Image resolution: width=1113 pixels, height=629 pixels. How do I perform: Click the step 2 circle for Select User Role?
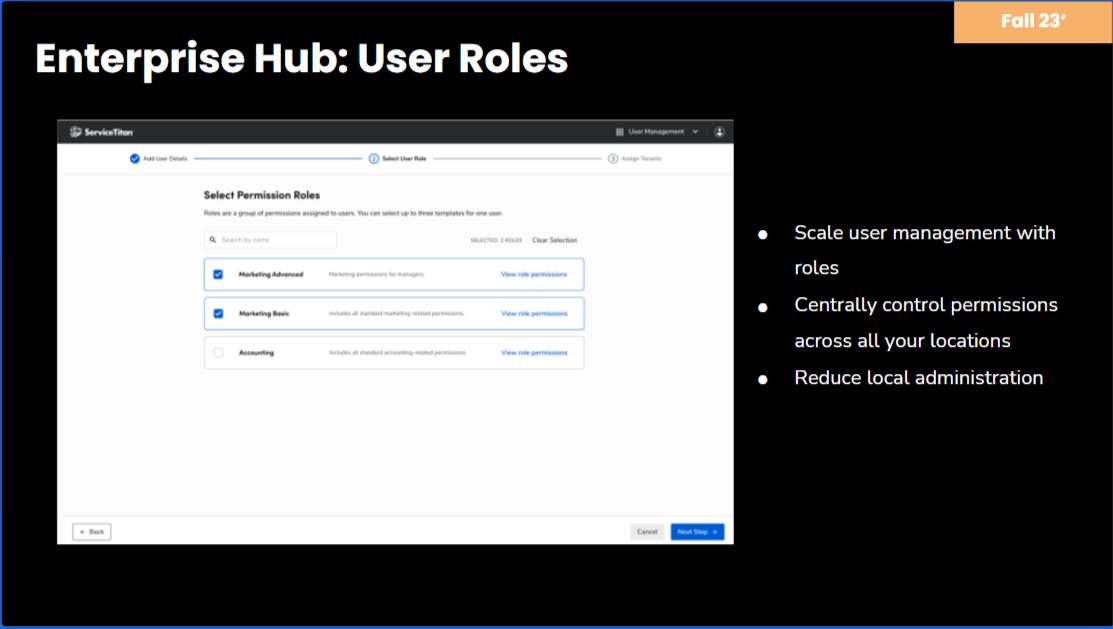[374, 159]
